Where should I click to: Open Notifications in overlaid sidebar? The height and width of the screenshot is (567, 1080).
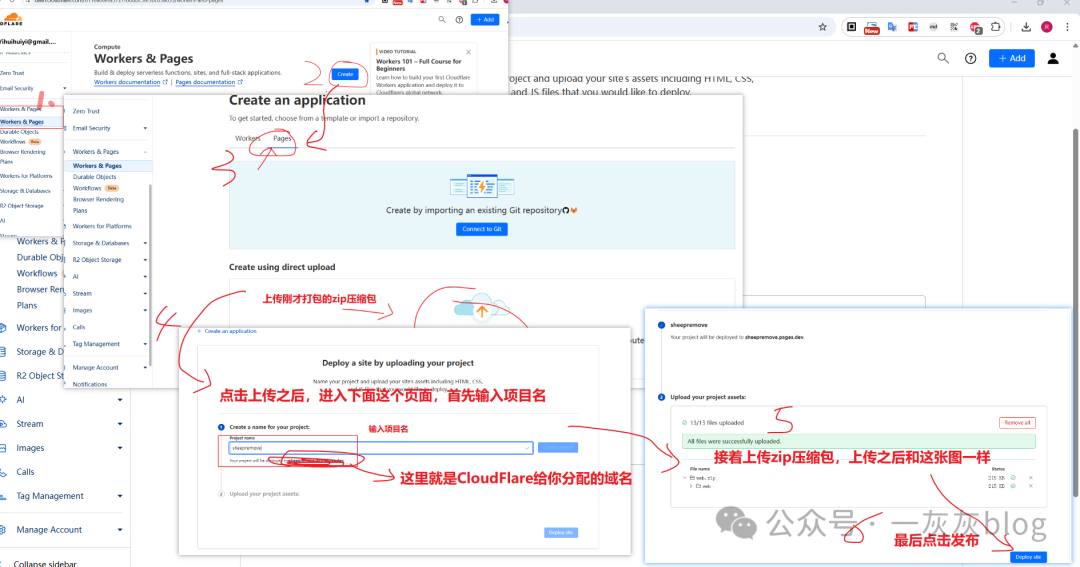(90, 384)
